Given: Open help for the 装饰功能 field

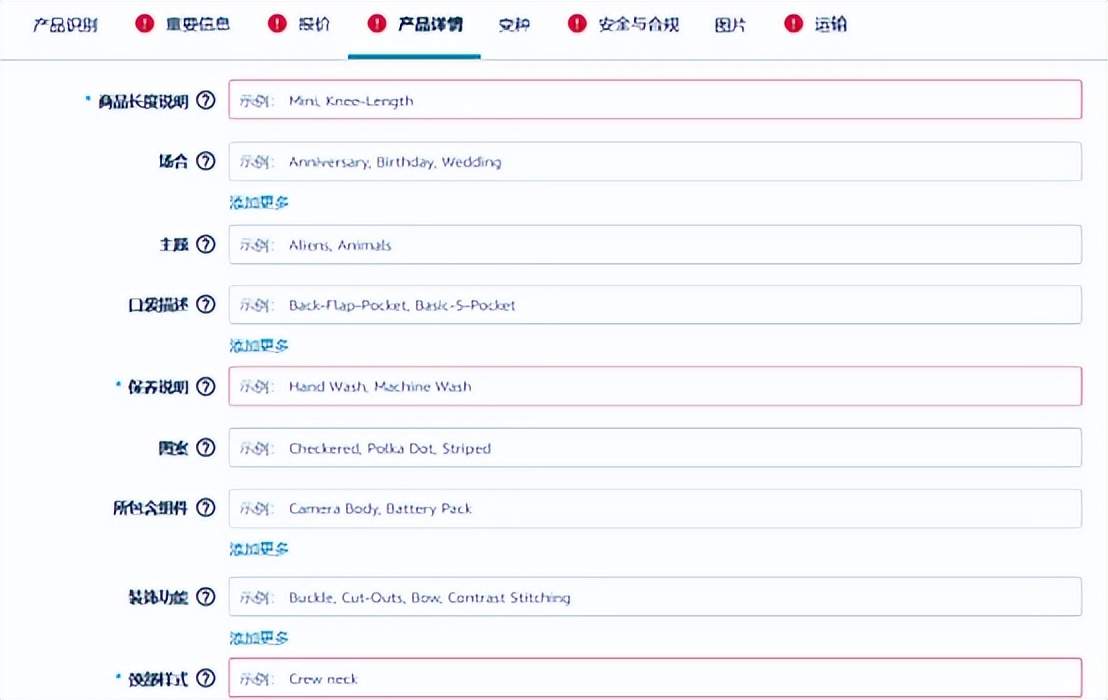Looking at the screenshot, I should click(206, 596).
